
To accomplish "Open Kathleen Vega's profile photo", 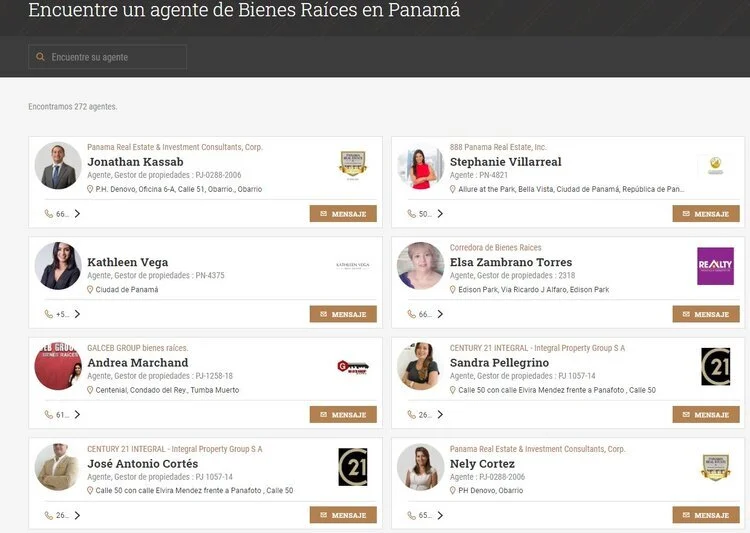I will click(x=58, y=266).
